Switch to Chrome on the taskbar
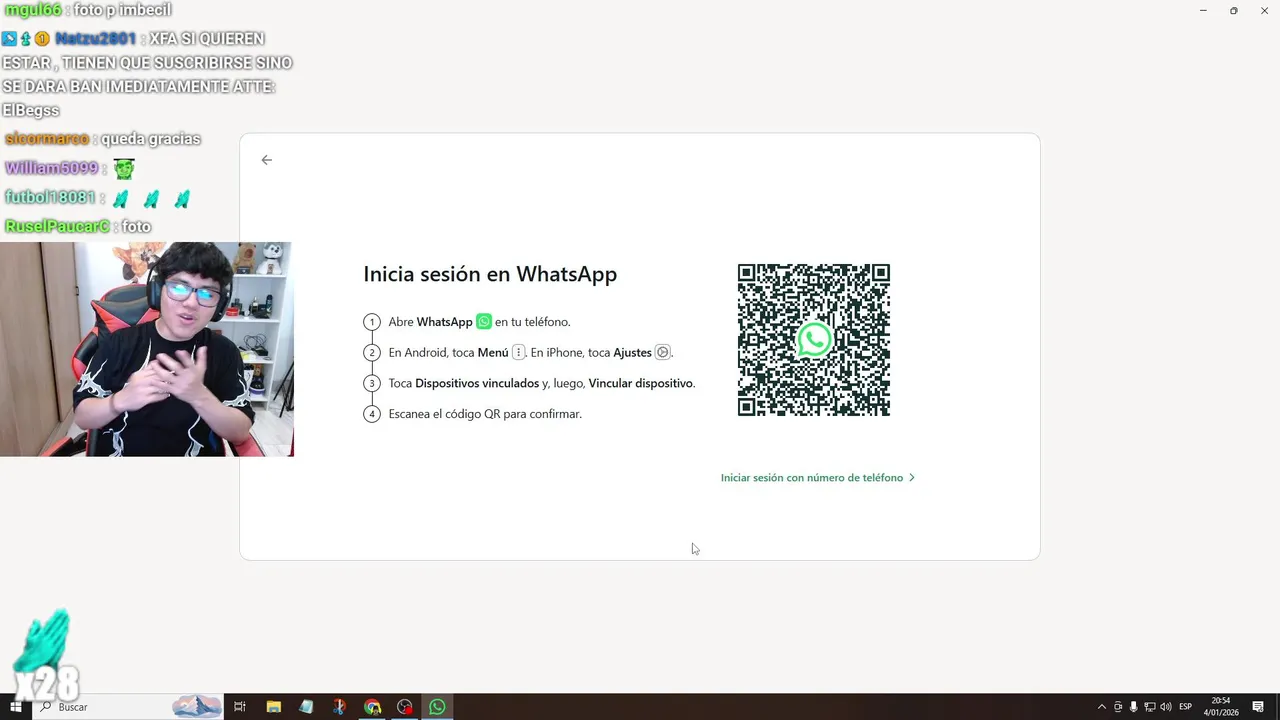Image resolution: width=1280 pixels, height=720 pixels. (x=372, y=707)
